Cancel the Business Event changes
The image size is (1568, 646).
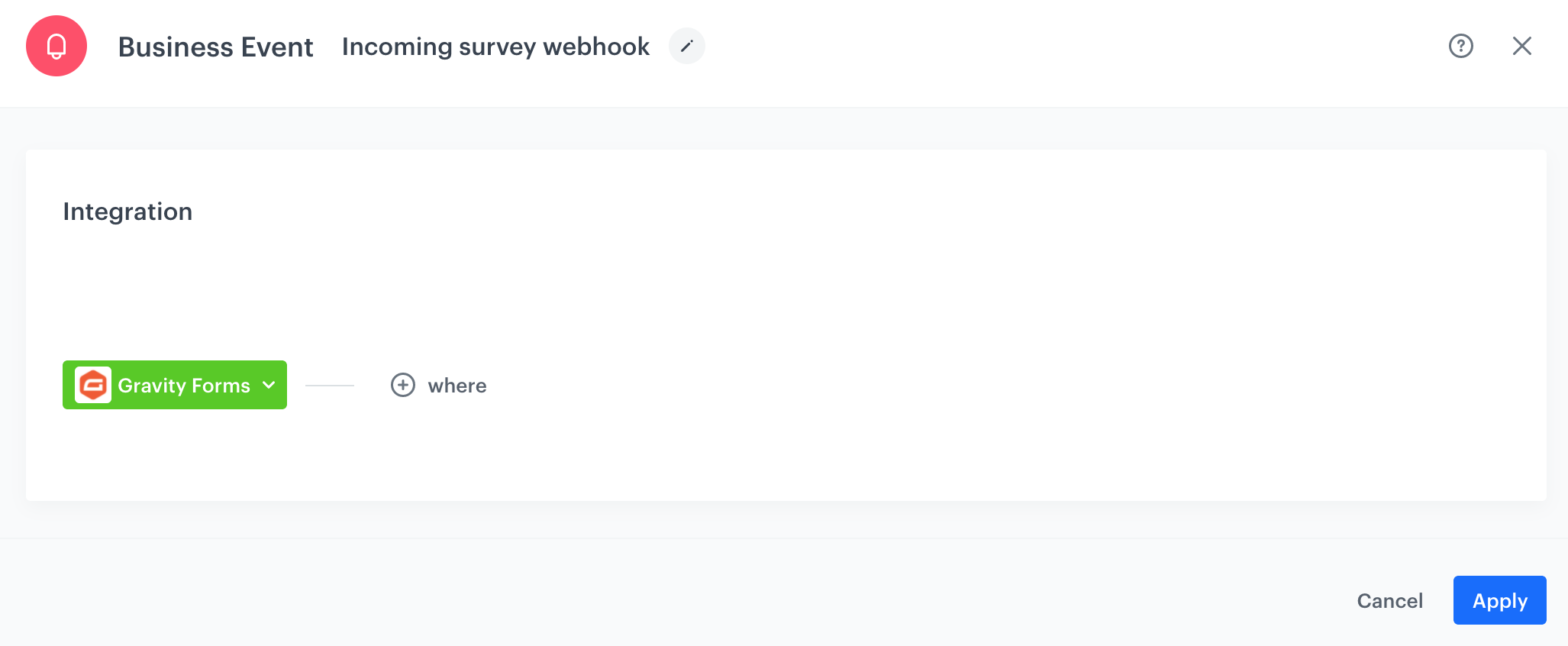tap(1389, 600)
